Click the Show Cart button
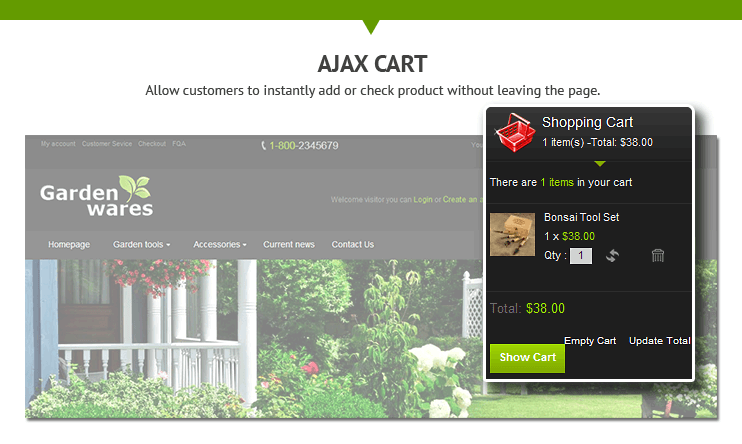The height and width of the screenshot is (444, 742). point(527,358)
